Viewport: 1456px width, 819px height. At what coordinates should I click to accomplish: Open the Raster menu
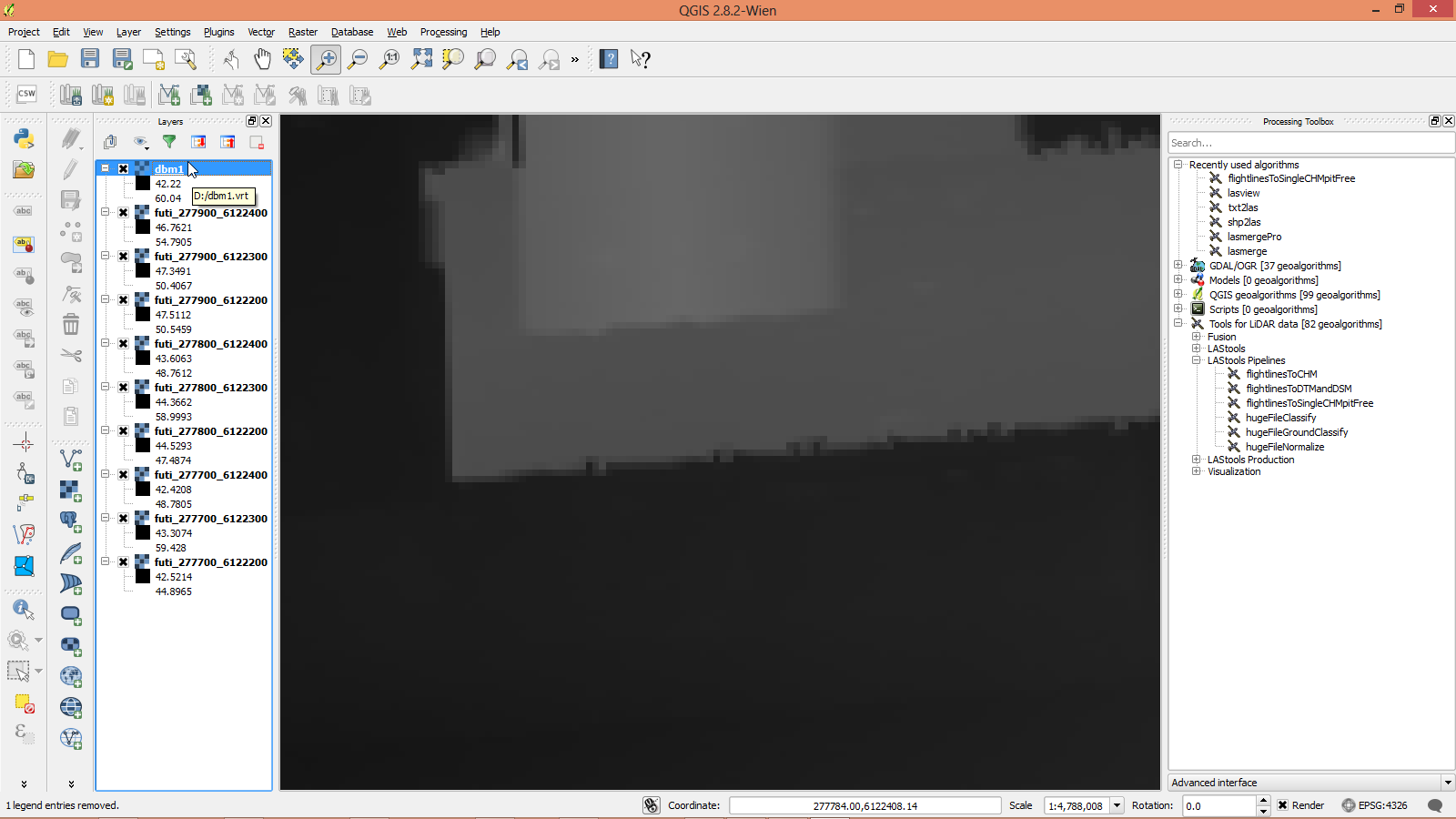302,32
